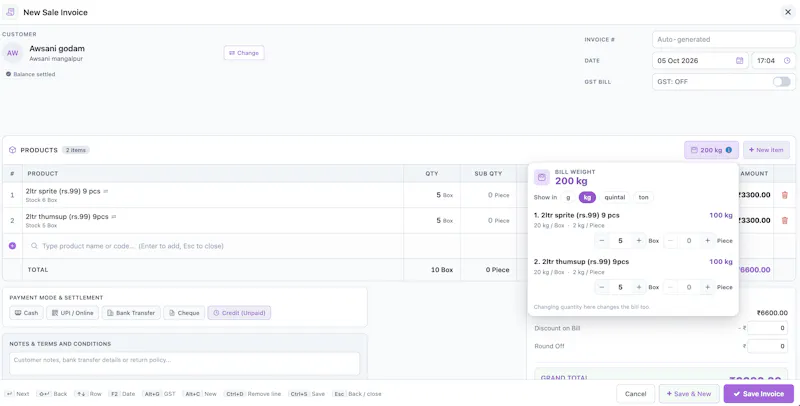Image resolution: width=800 pixels, height=406 pixels.
Task: Click the 2 items badge next to Products
Action: coord(76,150)
